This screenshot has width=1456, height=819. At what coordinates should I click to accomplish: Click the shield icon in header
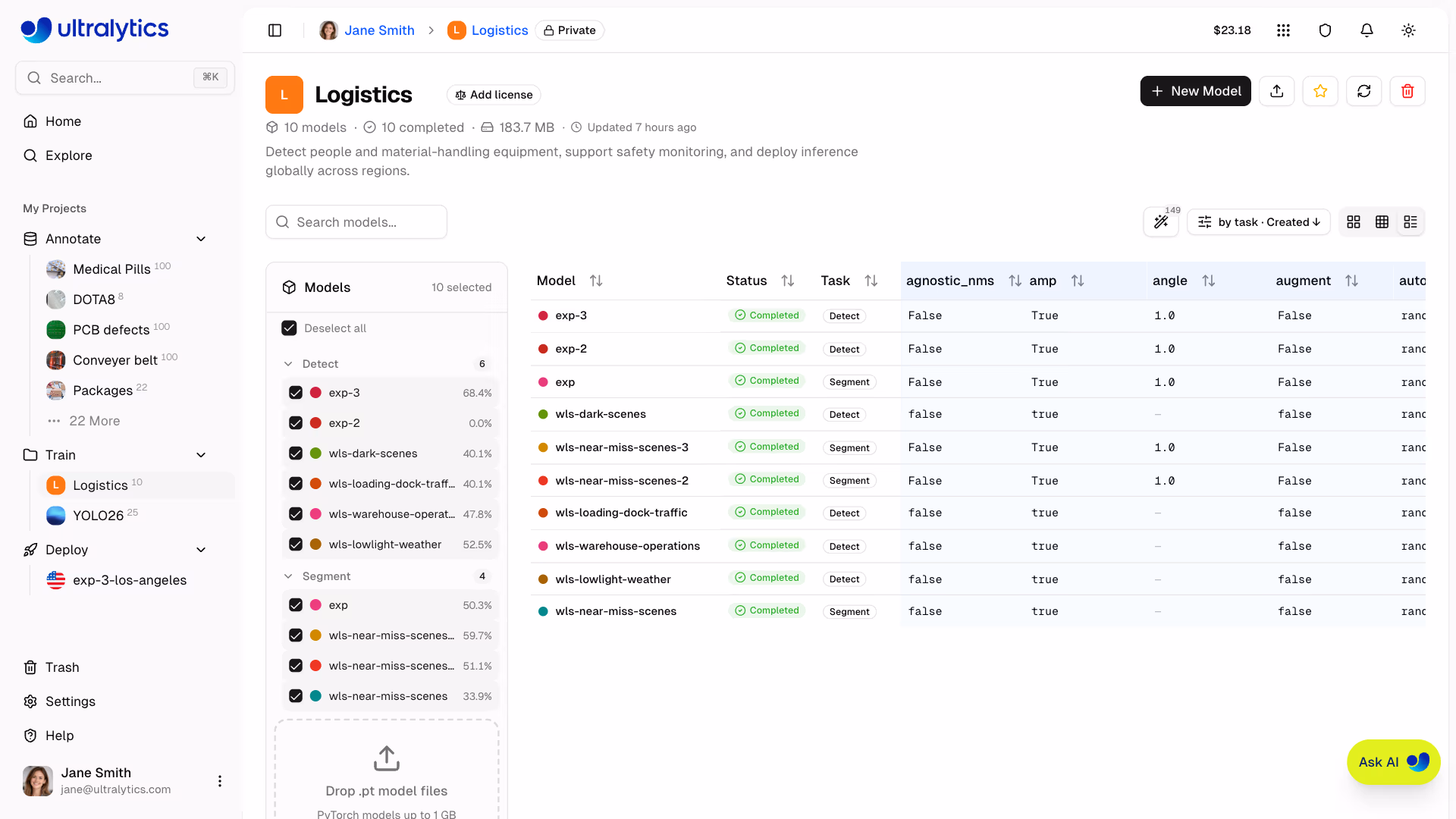click(x=1325, y=30)
